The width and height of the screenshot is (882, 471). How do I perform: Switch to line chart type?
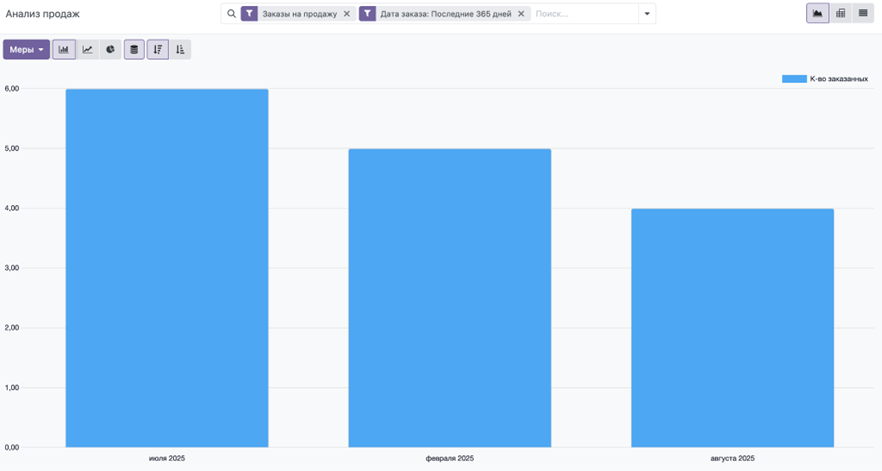[x=87, y=50]
